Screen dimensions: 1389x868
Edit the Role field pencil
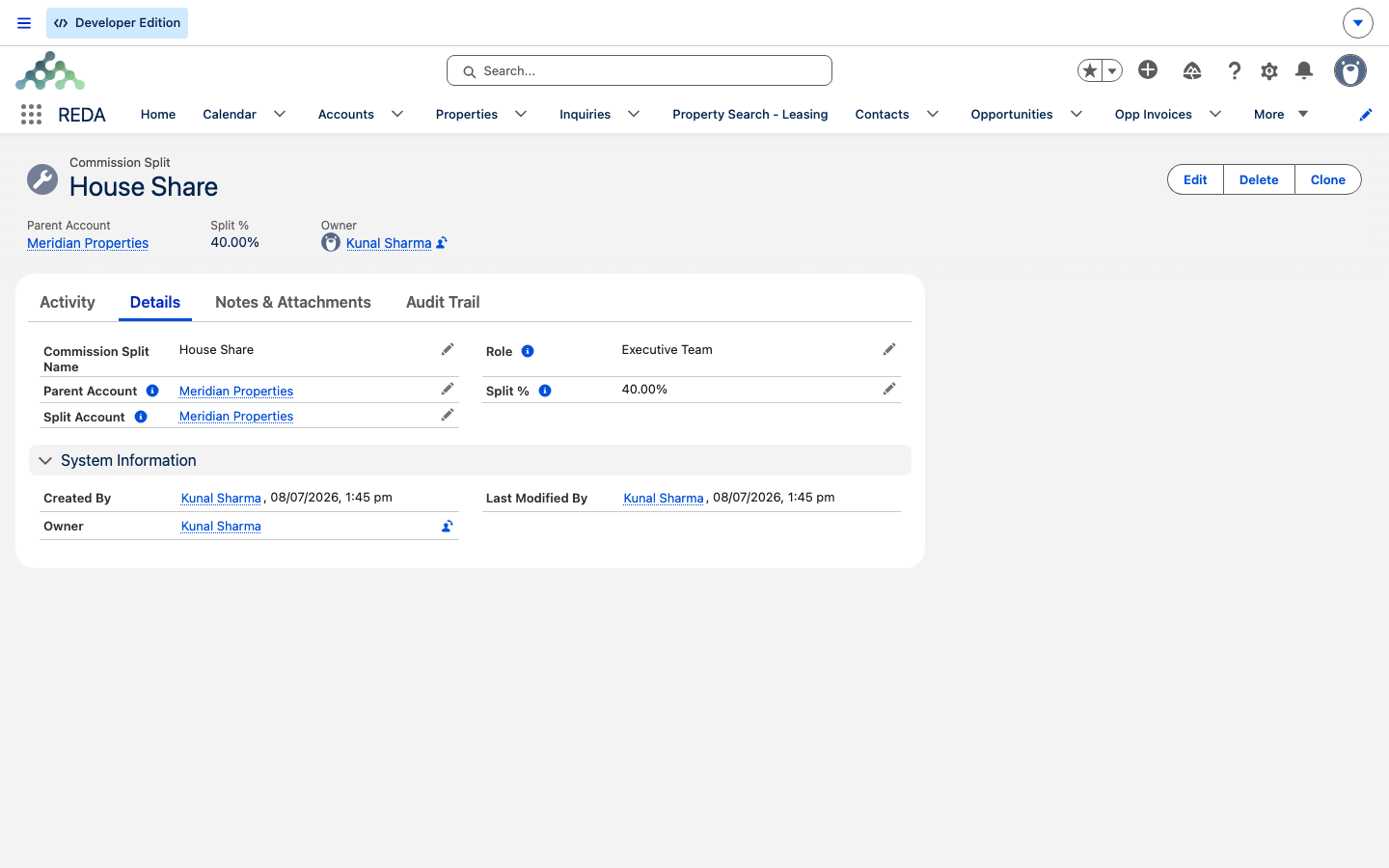tap(889, 349)
